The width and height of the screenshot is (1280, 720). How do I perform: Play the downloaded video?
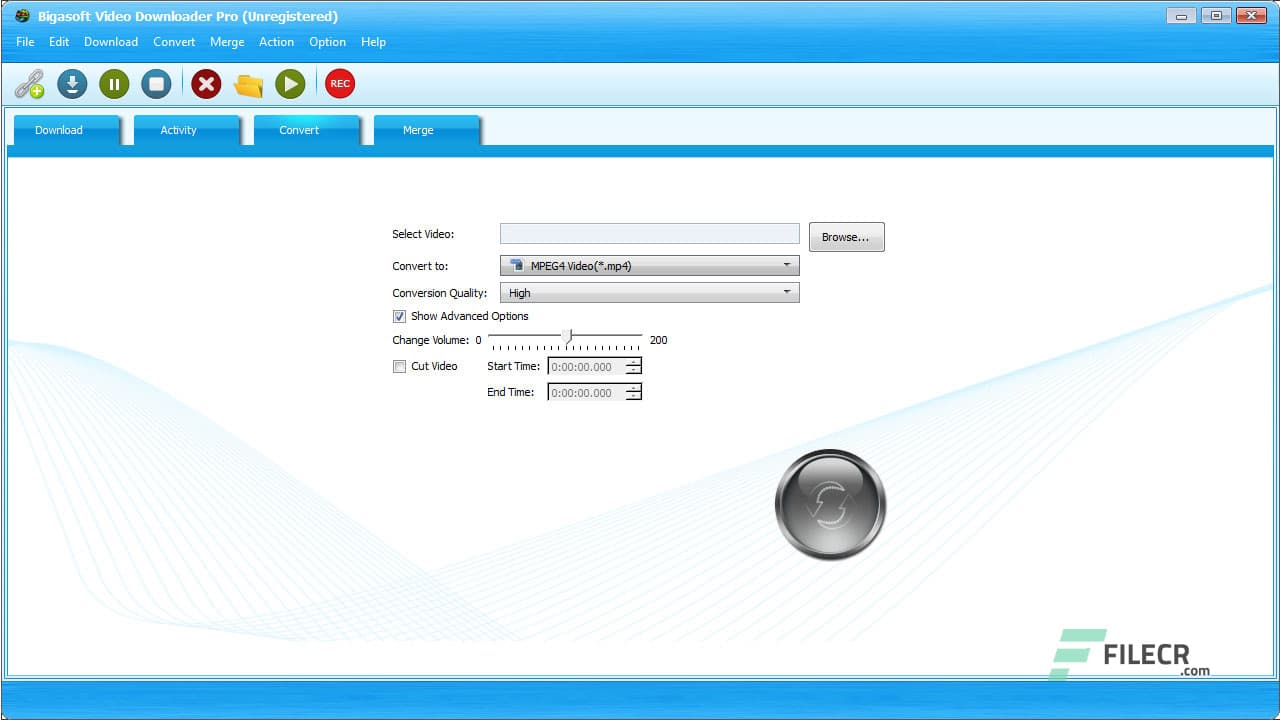(290, 84)
